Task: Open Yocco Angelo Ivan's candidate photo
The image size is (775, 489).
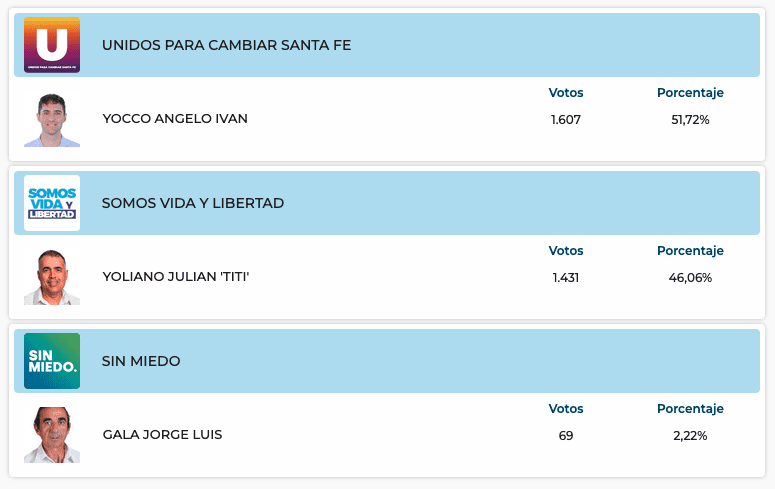Action: (52, 120)
